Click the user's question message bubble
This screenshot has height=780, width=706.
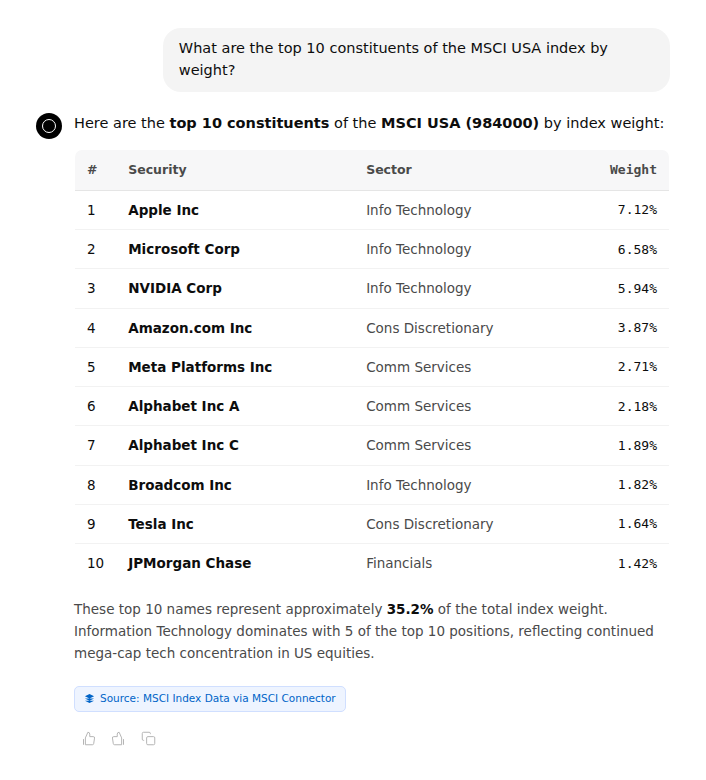(x=416, y=59)
